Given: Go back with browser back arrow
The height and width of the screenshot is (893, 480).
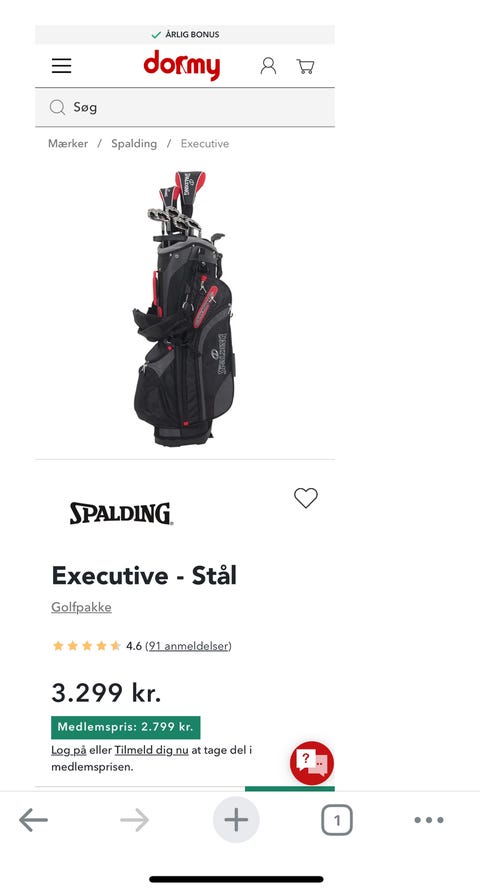Looking at the screenshot, I should pyautogui.click(x=33, y=821).
